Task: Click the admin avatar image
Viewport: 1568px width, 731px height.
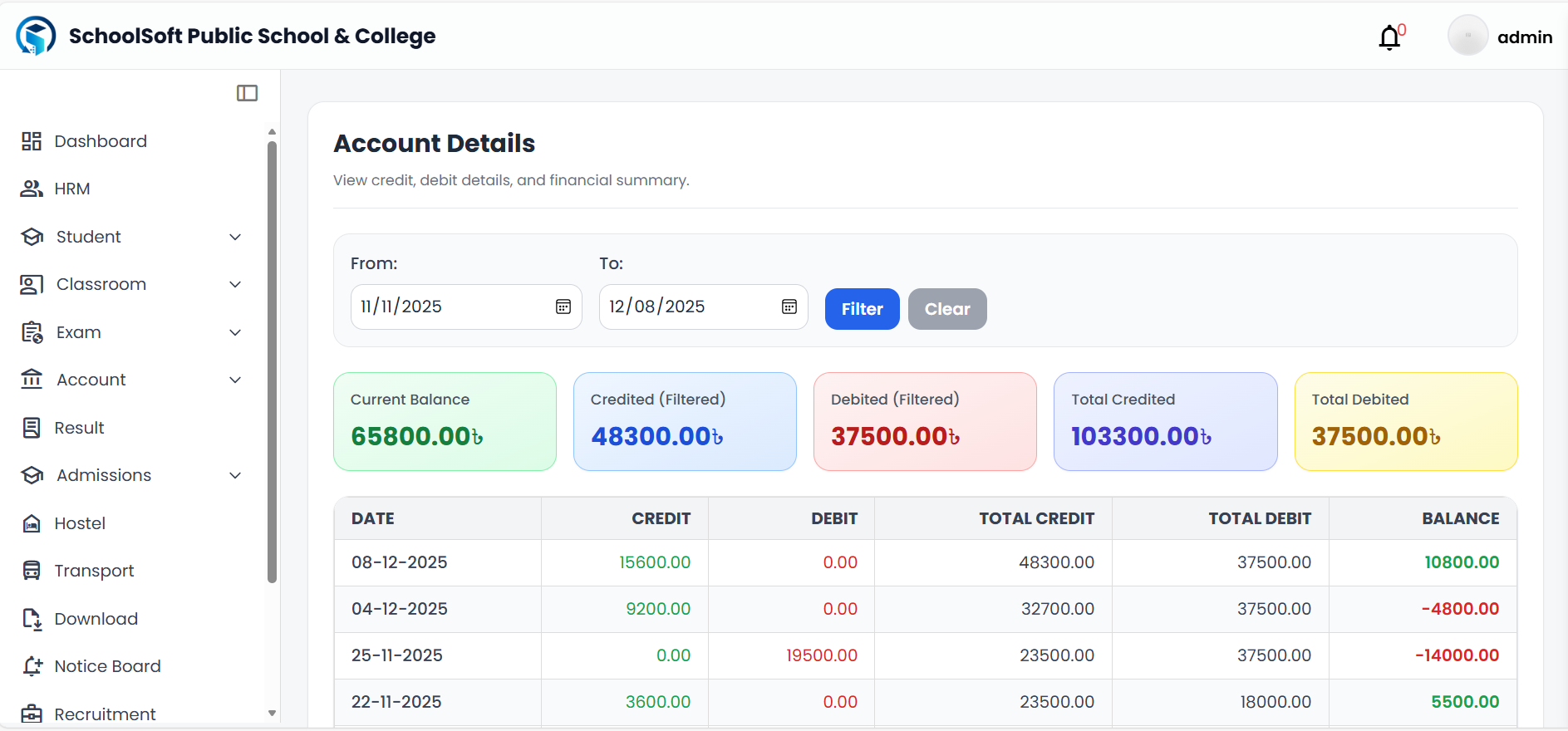Action: coord(1467,37)
